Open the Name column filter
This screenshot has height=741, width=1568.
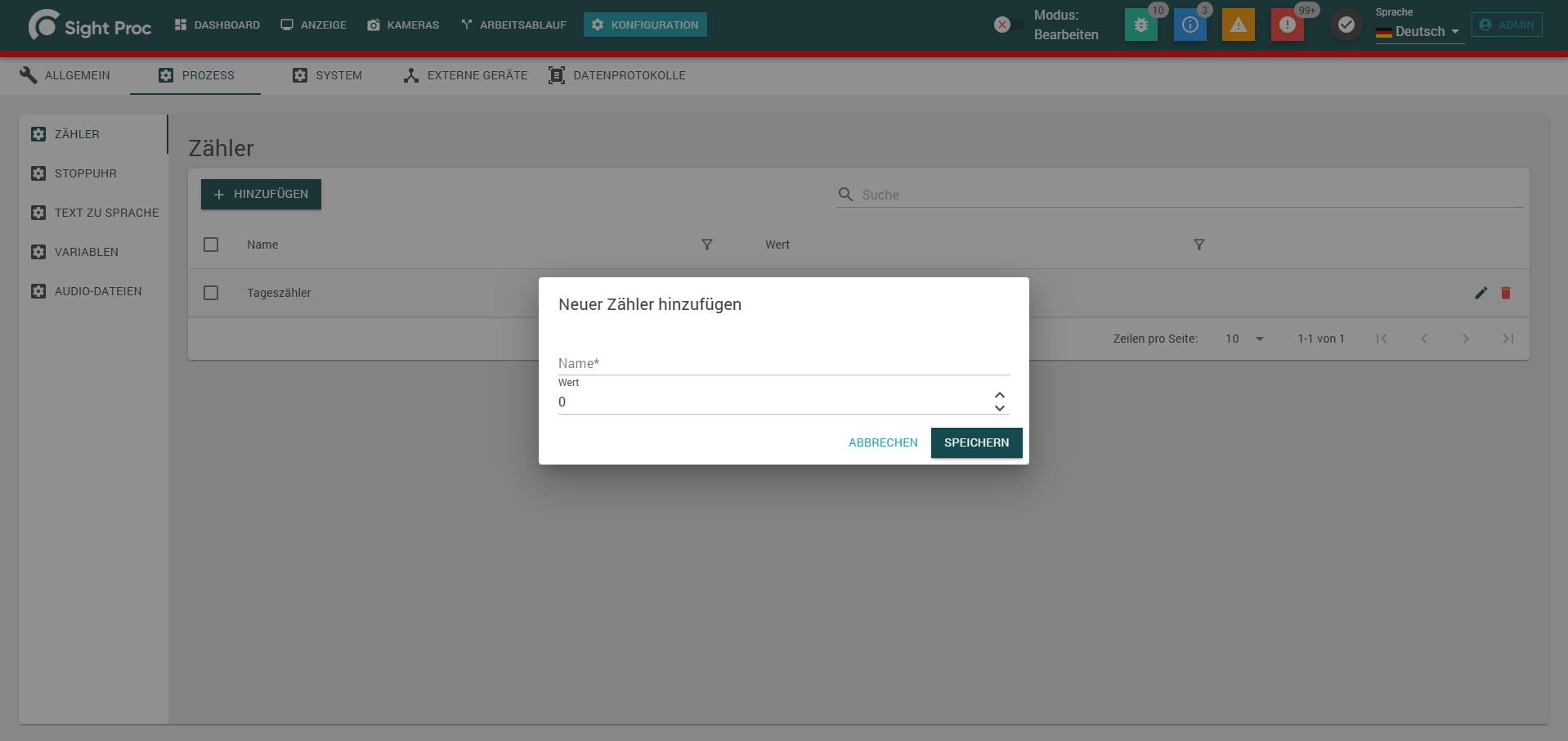click(x=707, y=245)
